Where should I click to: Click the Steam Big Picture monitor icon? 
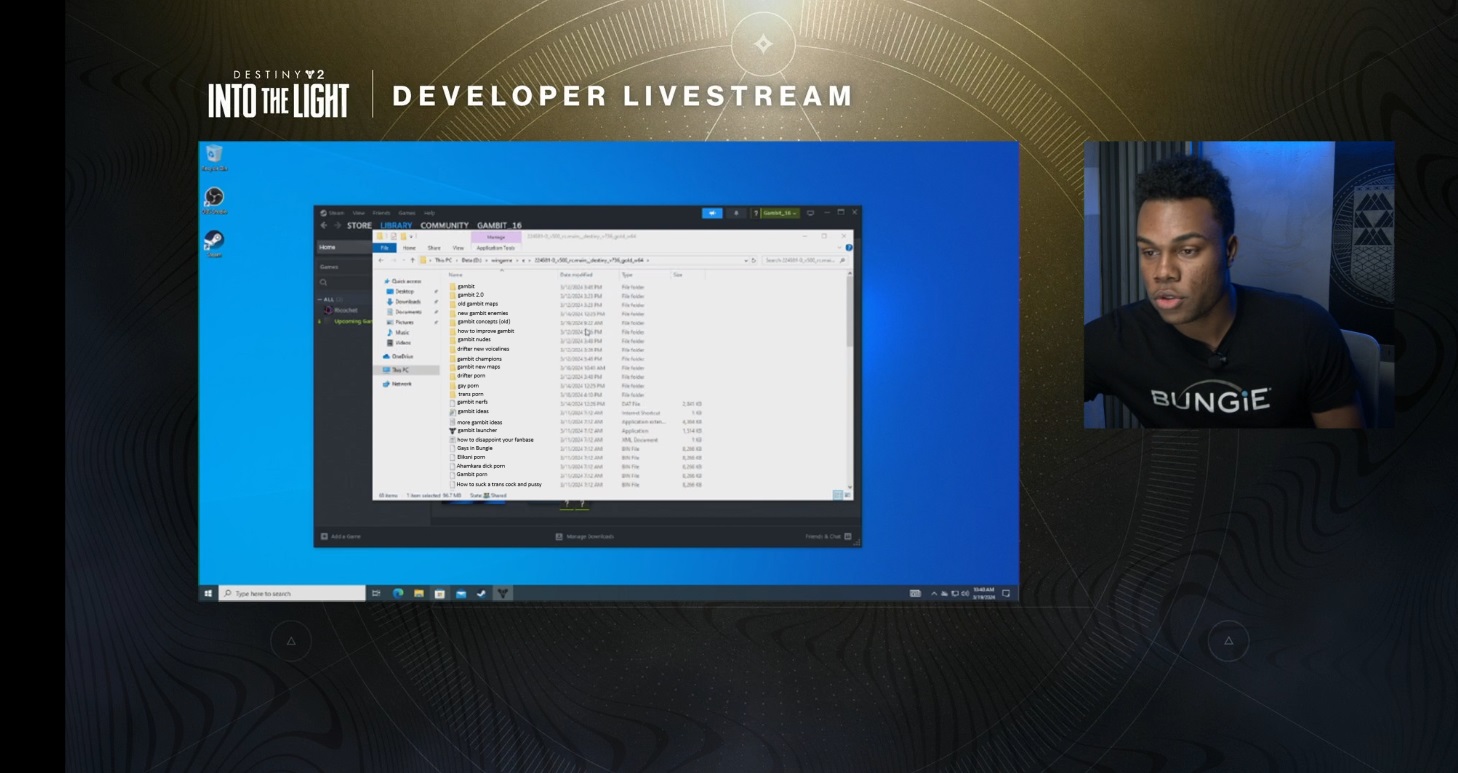pos(810,213)
